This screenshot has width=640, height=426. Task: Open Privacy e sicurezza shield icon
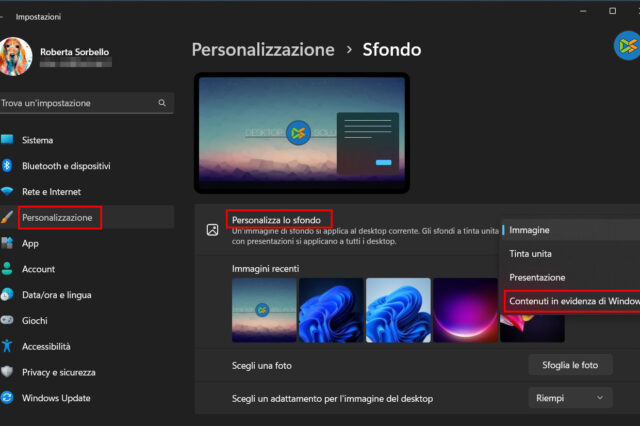(x=7, y=372)
